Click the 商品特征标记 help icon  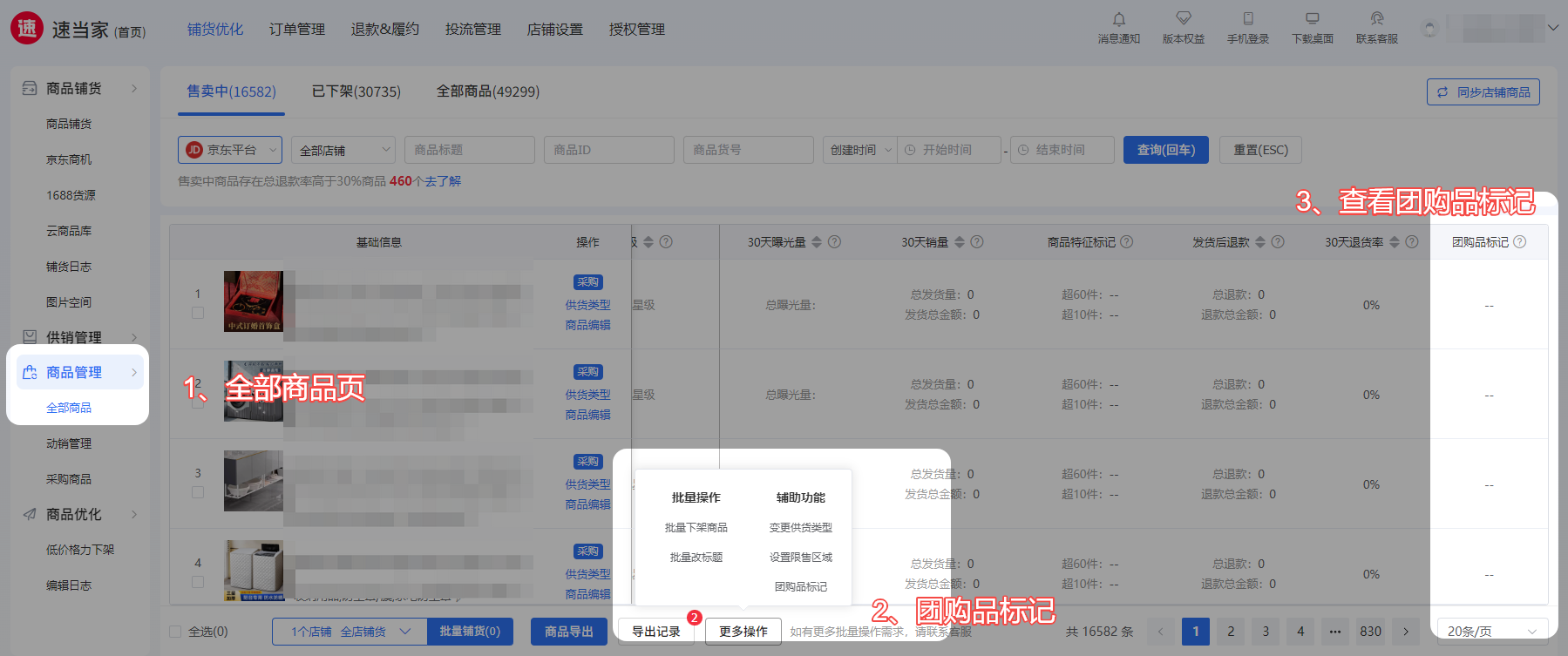tap(1126, 242)
